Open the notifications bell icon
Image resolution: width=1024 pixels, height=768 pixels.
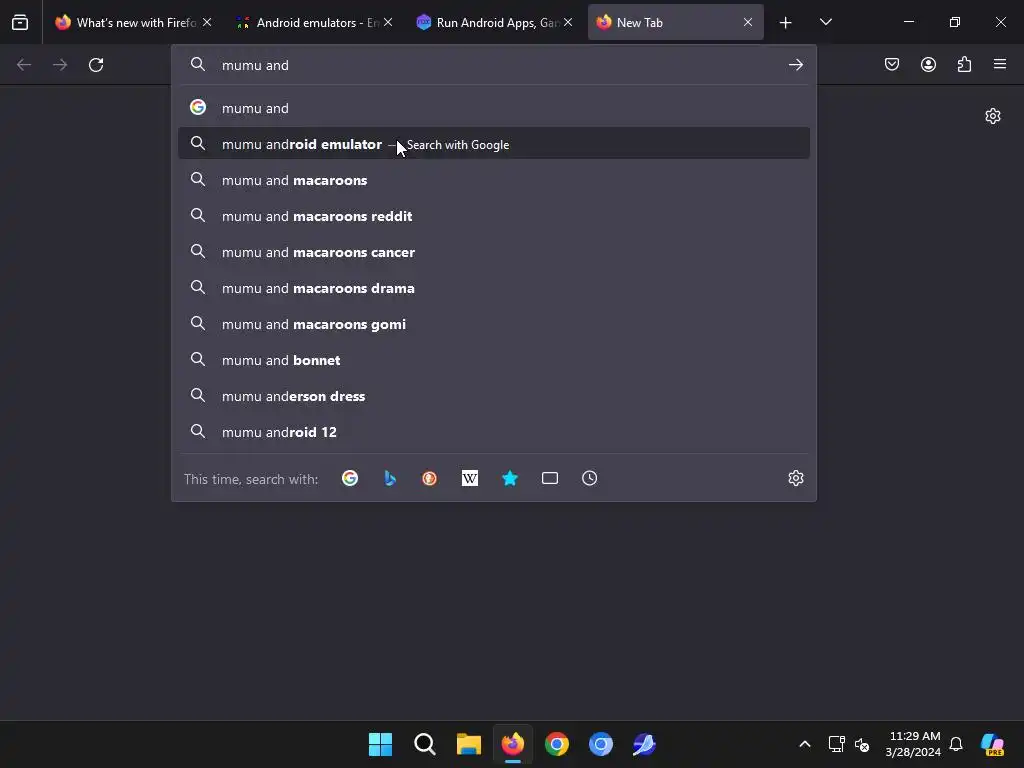tap(956, 744)
